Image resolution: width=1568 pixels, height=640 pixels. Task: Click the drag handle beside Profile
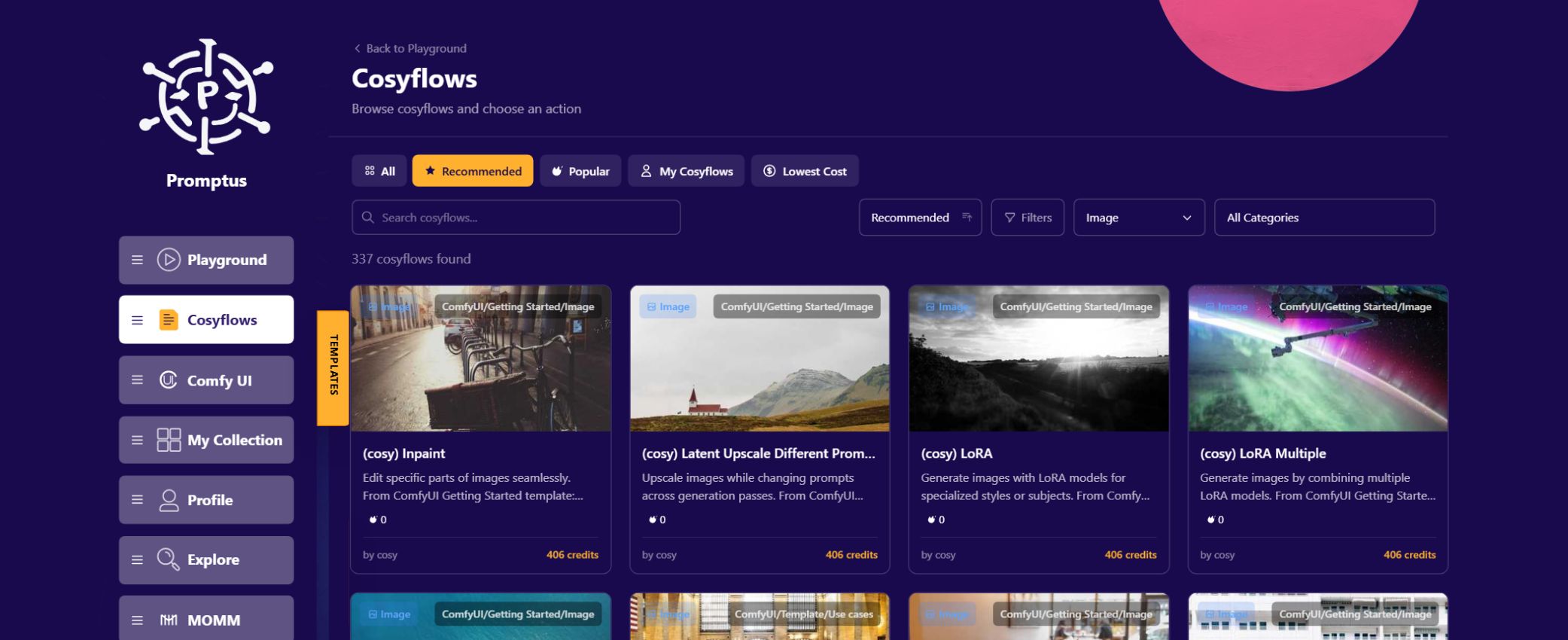tap(137, 500)
